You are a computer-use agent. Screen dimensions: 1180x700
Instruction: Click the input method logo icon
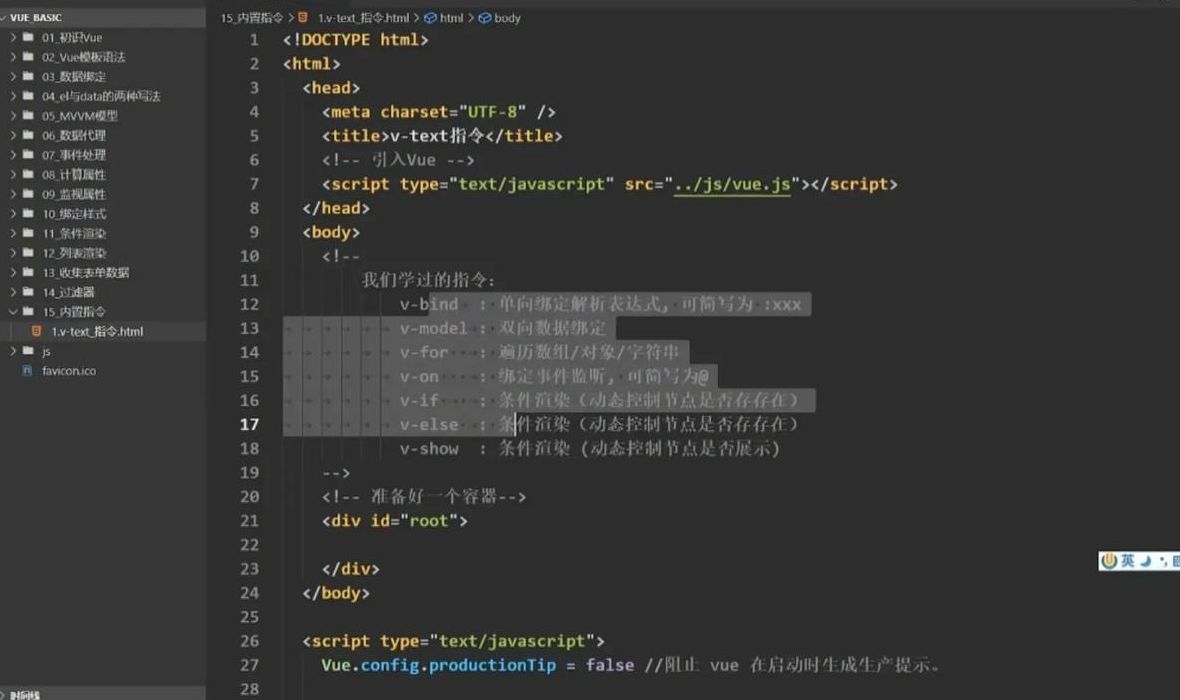coord(1109,561)
